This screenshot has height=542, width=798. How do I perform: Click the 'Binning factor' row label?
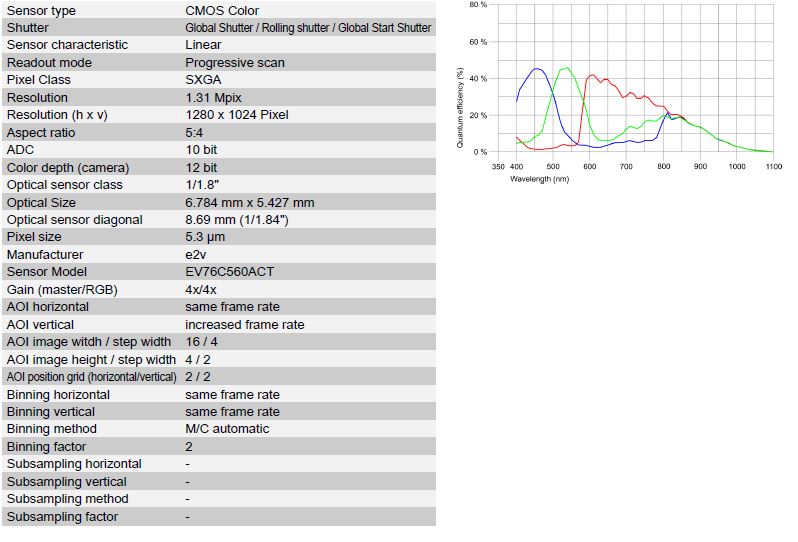point(46,447)
